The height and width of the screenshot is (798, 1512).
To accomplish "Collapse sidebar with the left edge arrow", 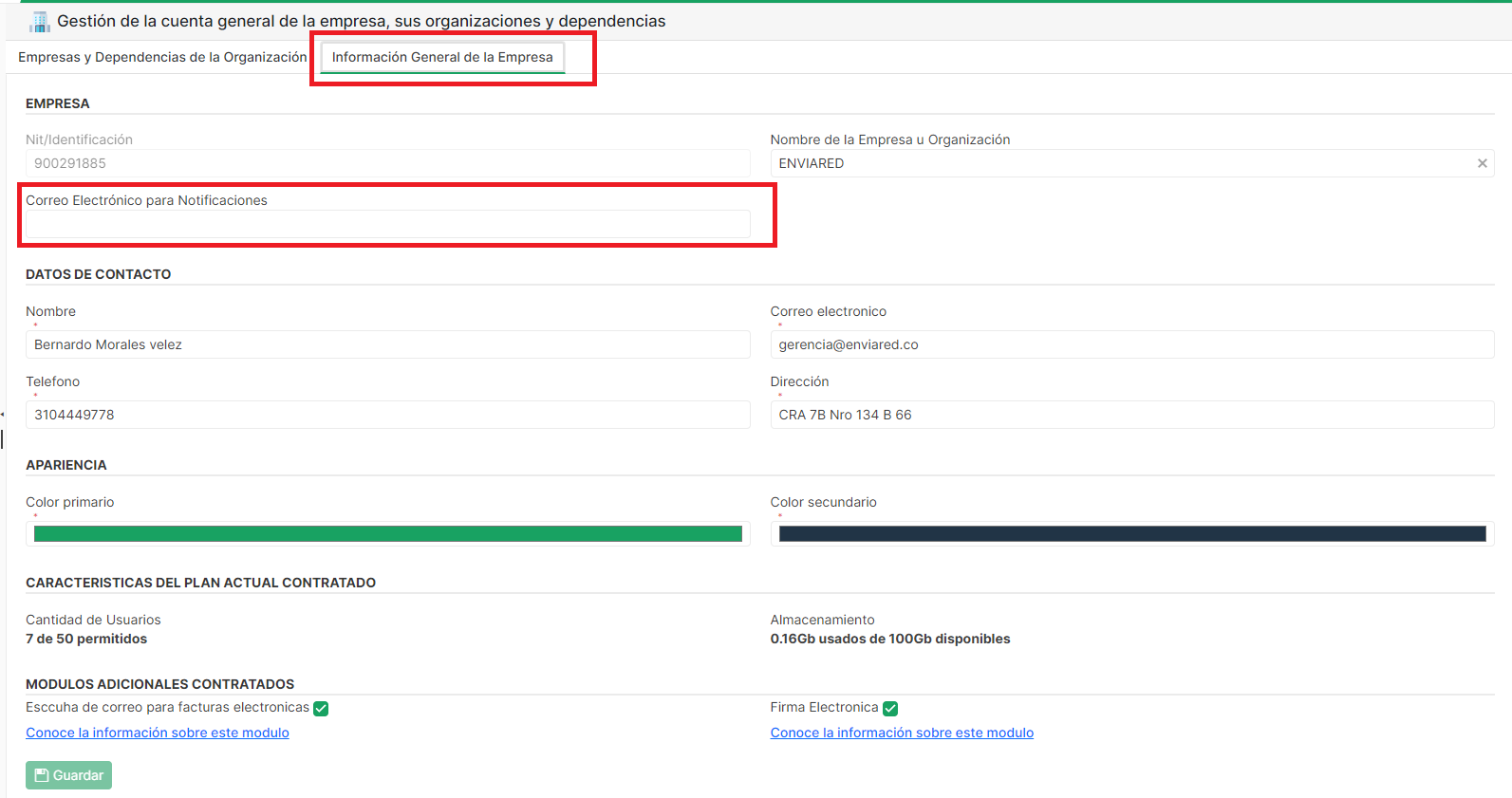I will [3, 415].
